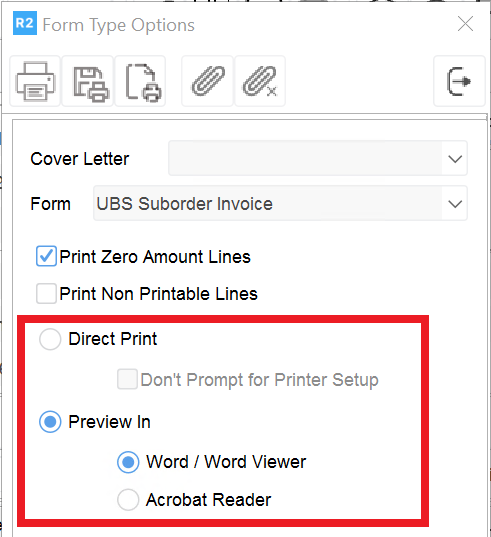Click the UBS Suborder Invoice form field

coord(280,203)
